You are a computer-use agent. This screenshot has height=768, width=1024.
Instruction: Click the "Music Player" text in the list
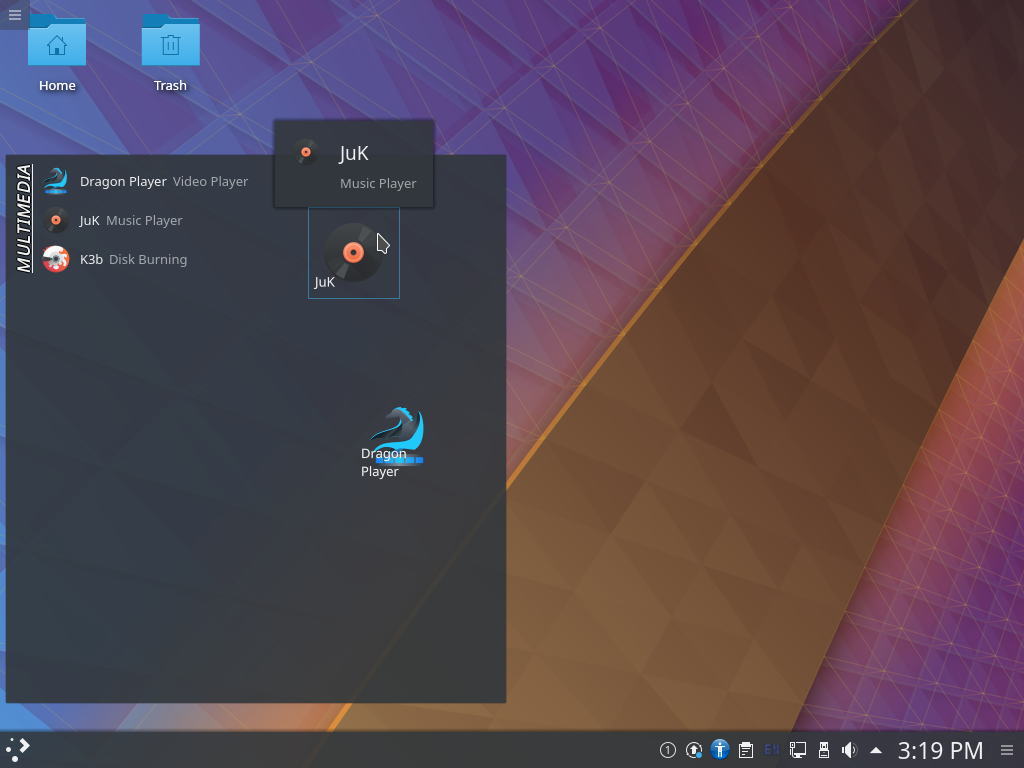click(144, 221)
